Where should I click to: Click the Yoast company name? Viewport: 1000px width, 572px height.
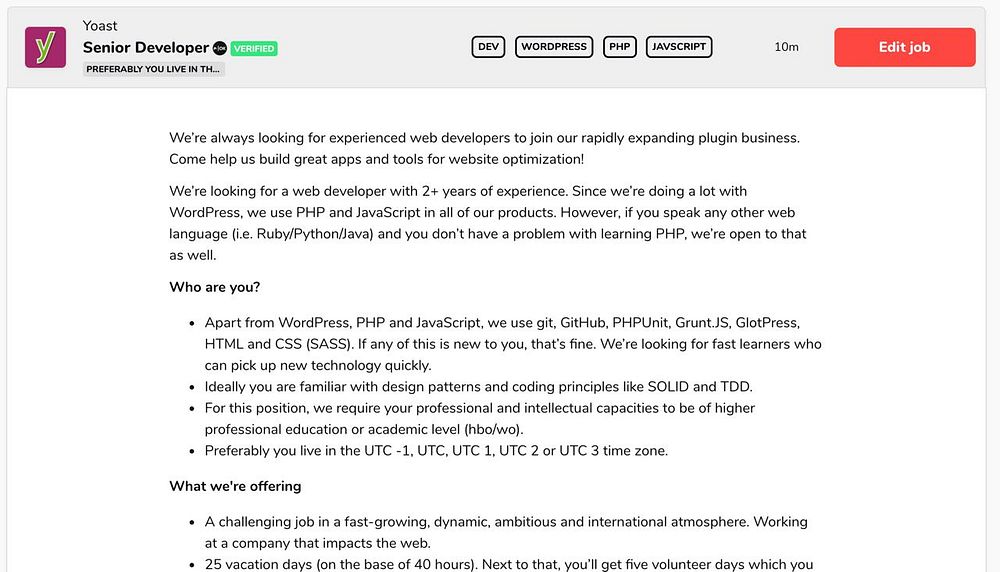click(100, 26)
